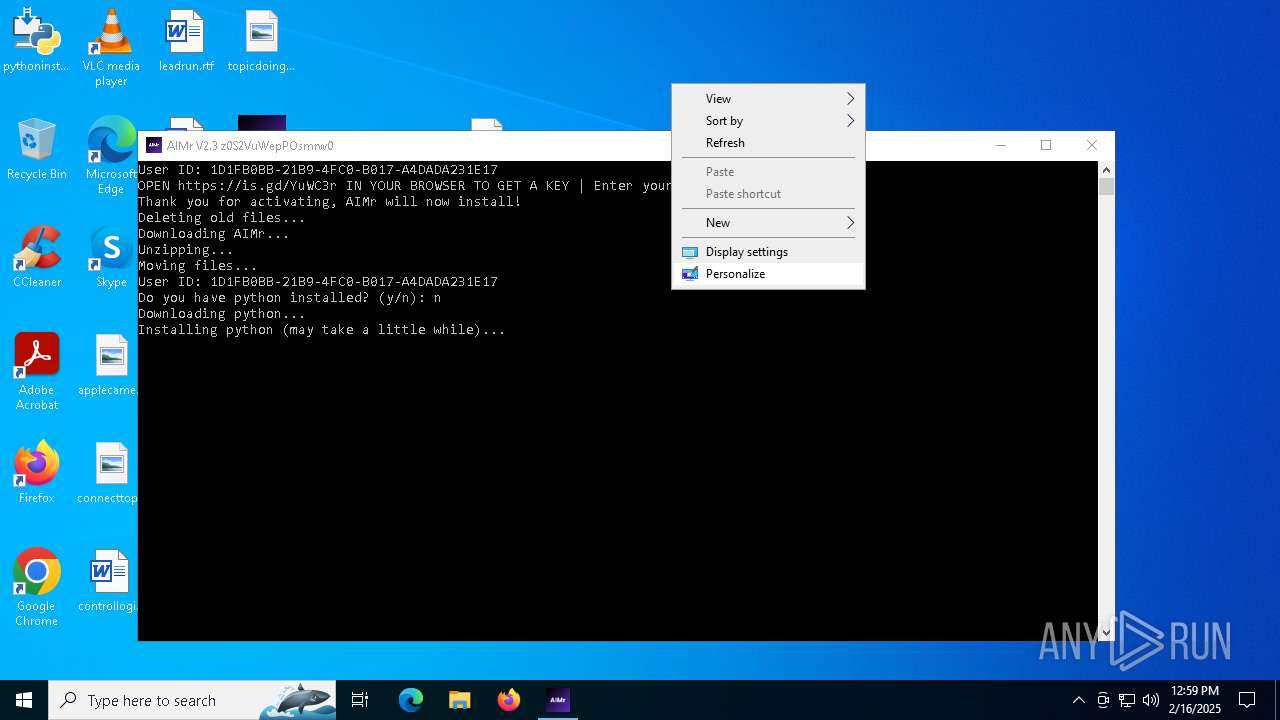This screenshot has height=720, width=1280.
Task: Open the notification center icon
Action: tap(1247, 700)
